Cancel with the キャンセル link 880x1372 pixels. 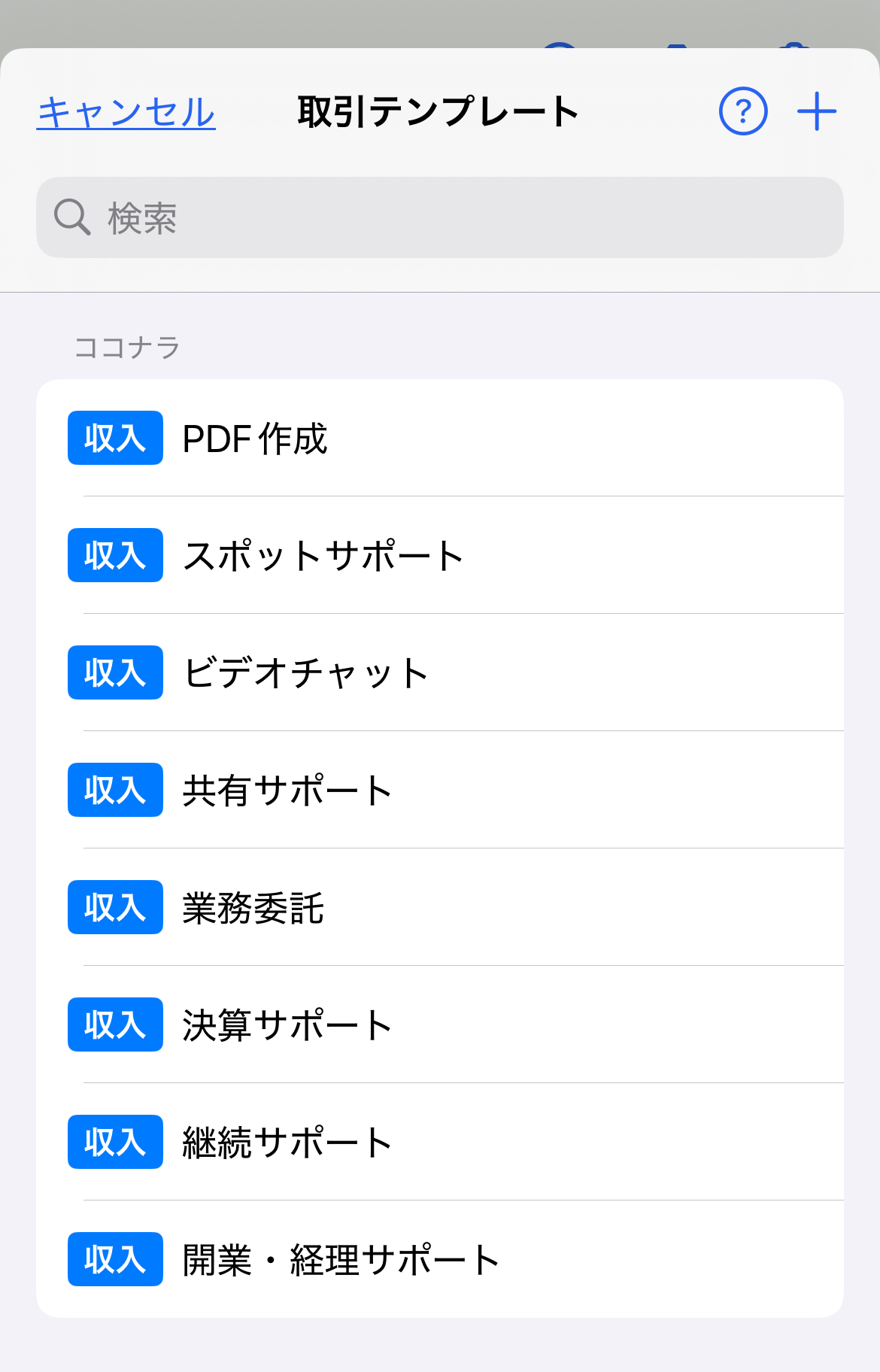[x=126, y=113]
